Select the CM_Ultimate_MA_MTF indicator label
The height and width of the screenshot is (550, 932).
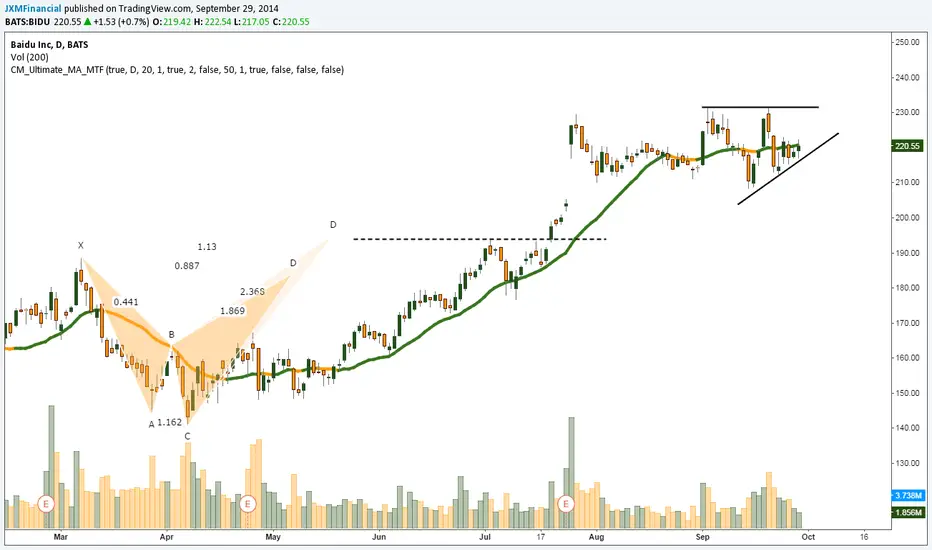pyautogui.click(x=177, y=70)
